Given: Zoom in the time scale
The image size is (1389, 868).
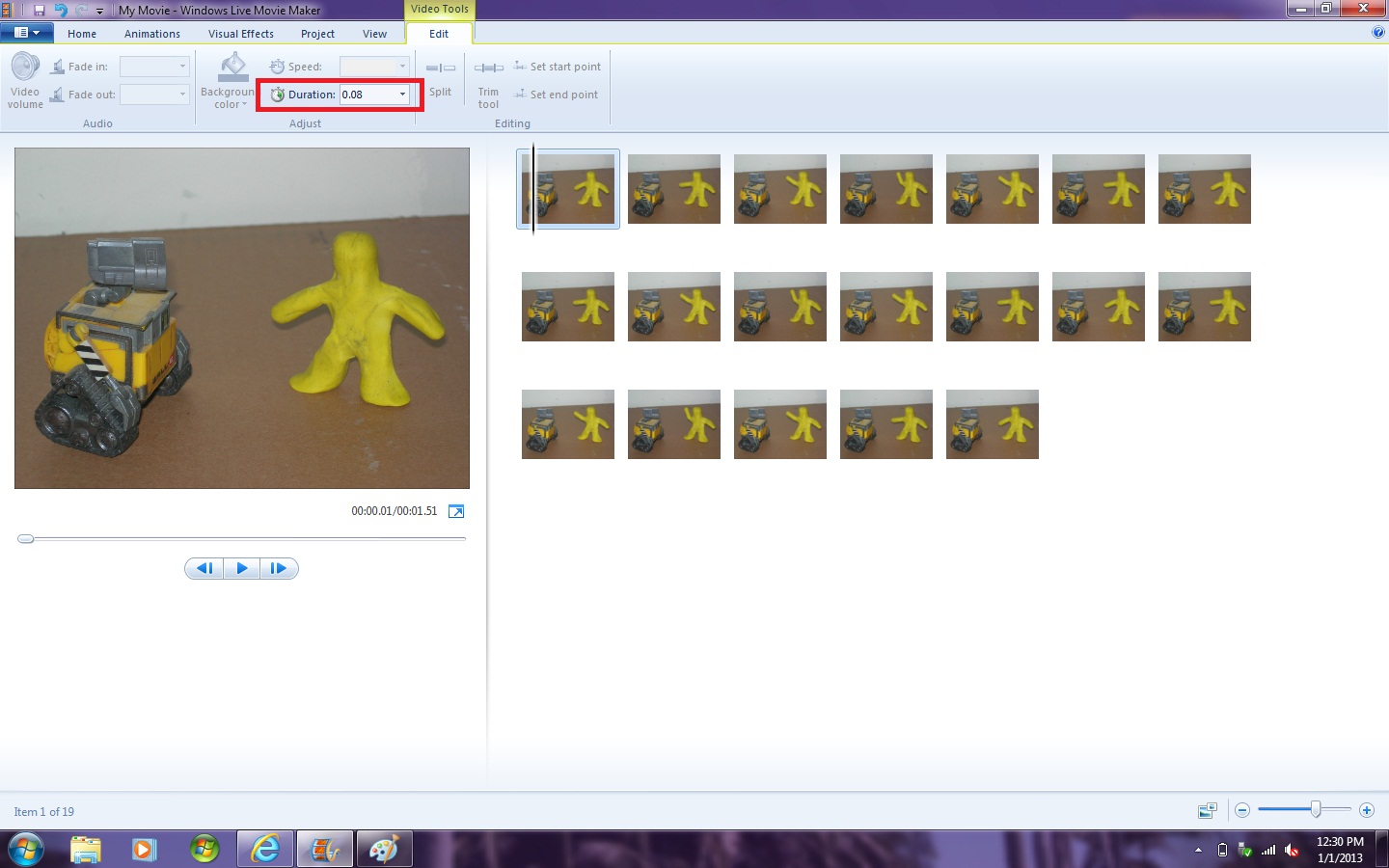Looking at the screenshot, I should pos(1367,810).
